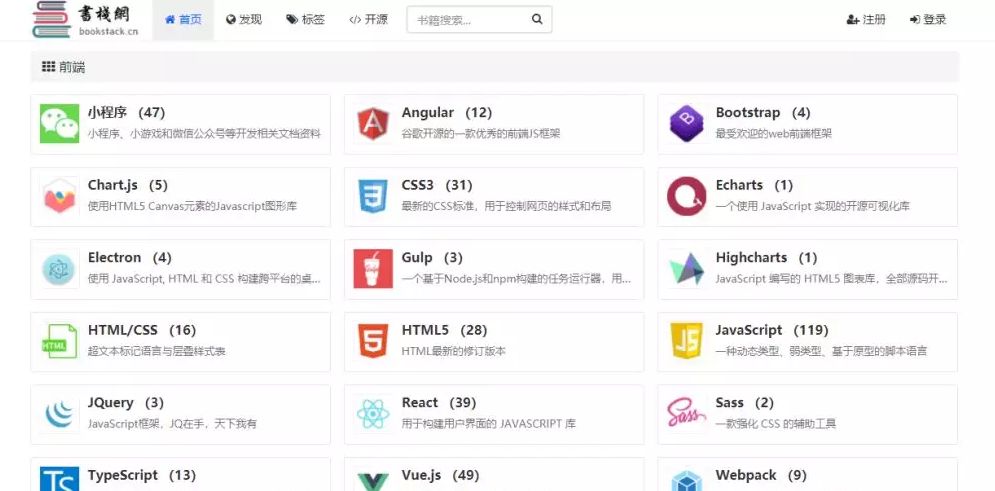Open the 小程序 (47) category title
Image resolution: width=995 pixels, height=491 pixels.
point(126,112)
